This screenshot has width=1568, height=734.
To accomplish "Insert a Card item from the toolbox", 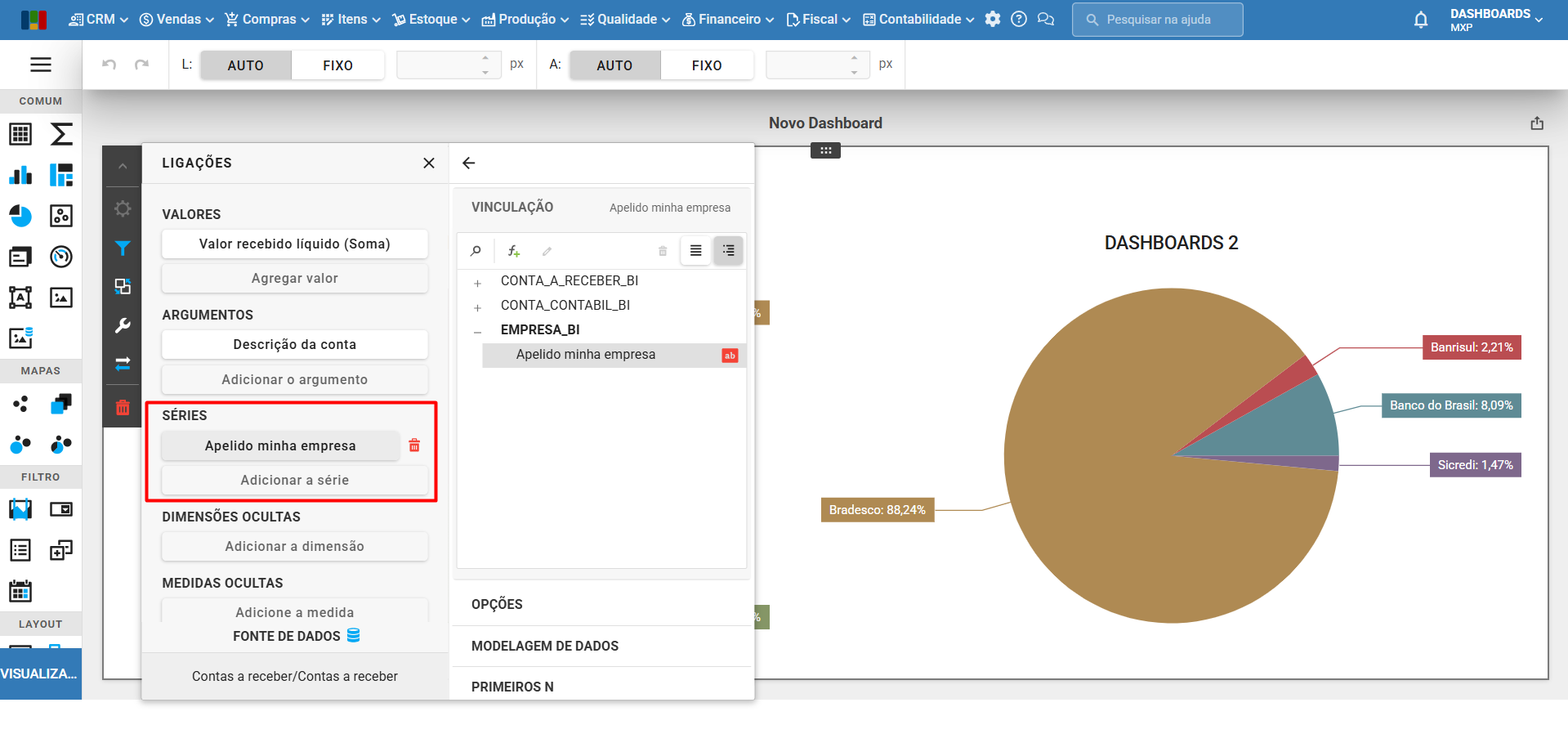I will [20, 257].
